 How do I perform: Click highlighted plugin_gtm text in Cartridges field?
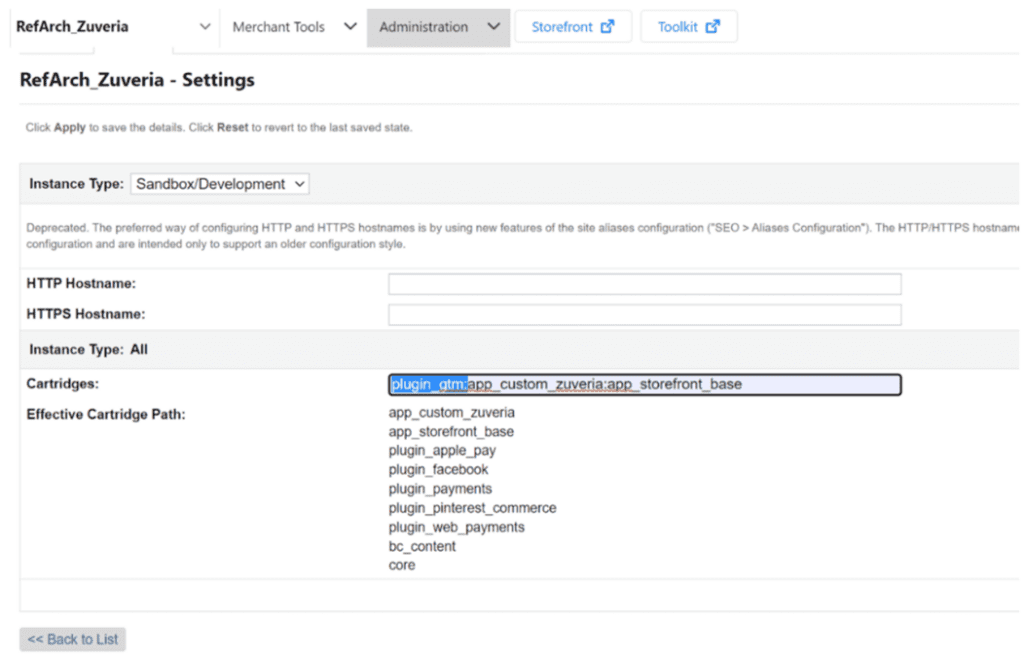pyautogui.click(x=428, y=384)
